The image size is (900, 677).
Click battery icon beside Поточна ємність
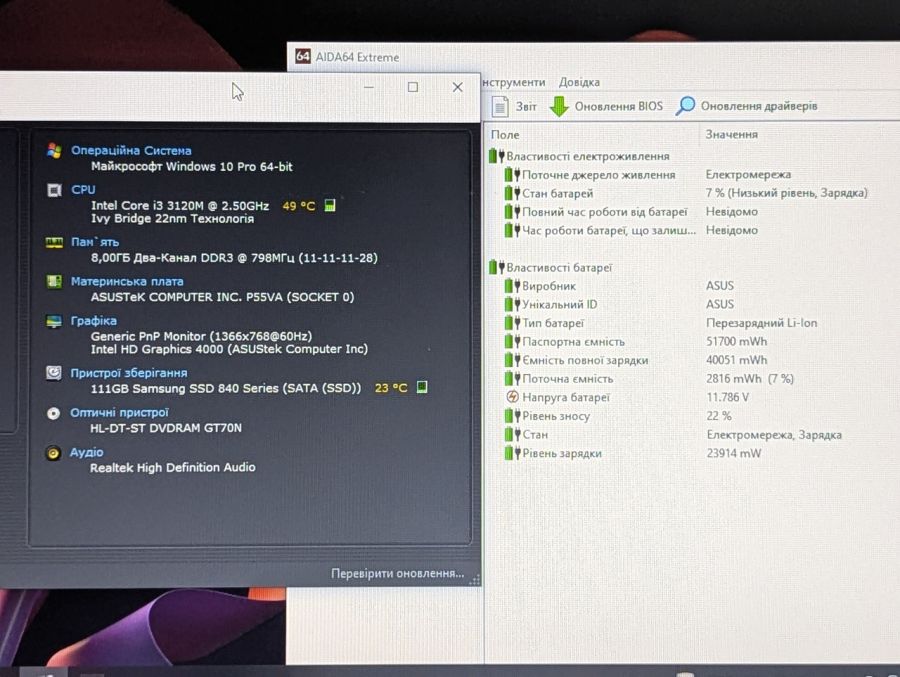pos(512,379)
